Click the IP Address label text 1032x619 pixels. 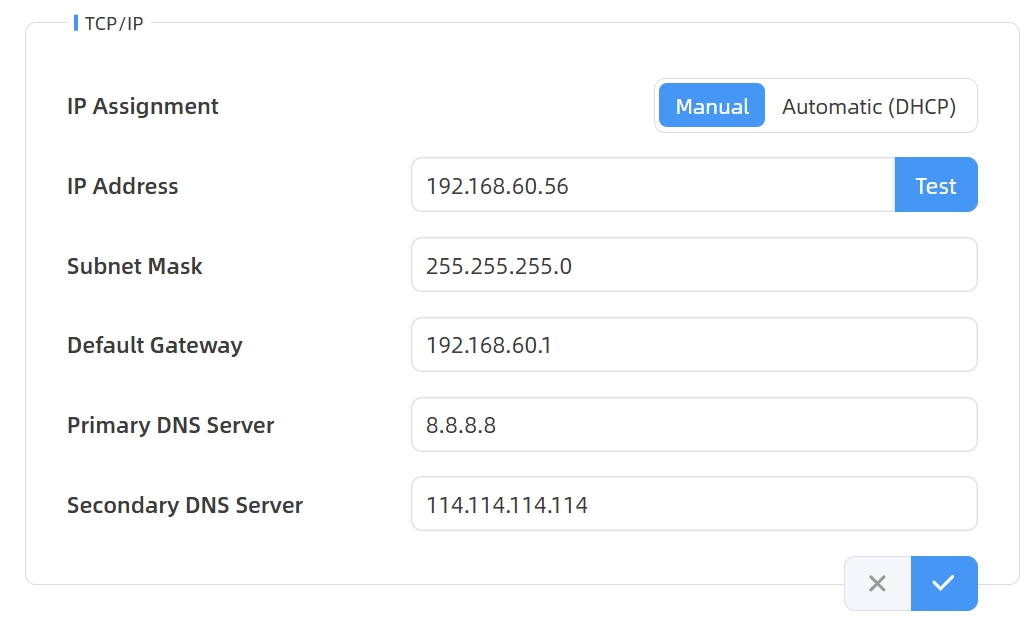(x=122, y=186)
